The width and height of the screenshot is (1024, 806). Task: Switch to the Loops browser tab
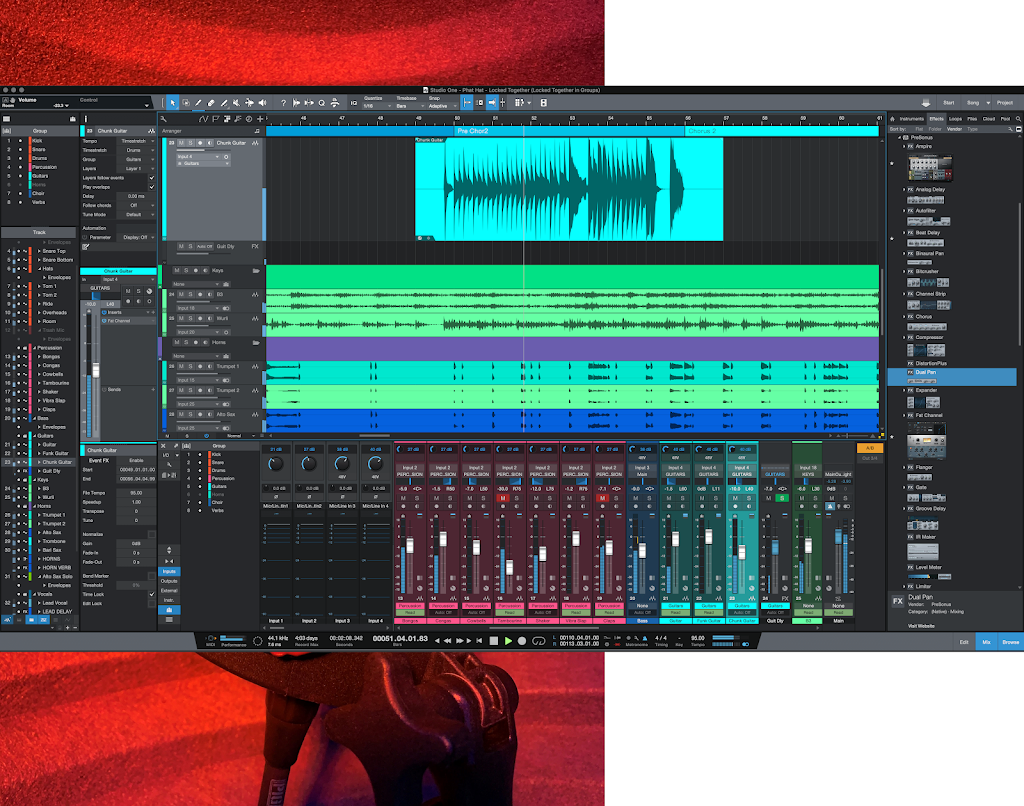click(x=957, y=119)
